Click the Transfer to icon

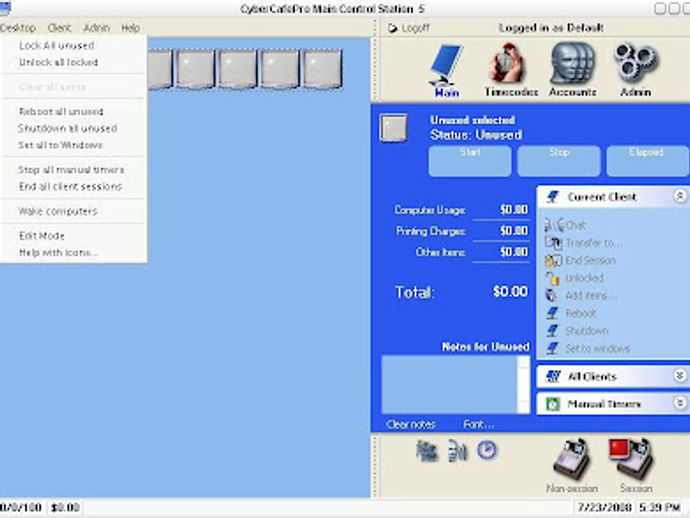coord(553,242)
